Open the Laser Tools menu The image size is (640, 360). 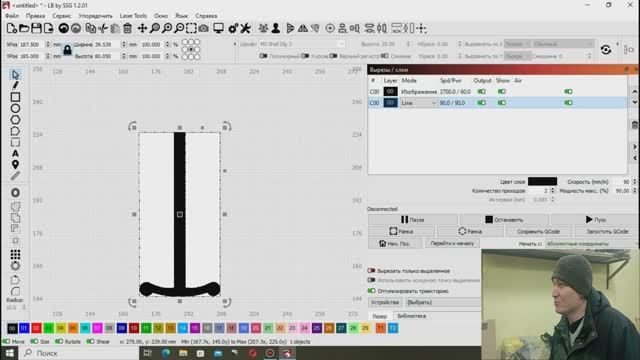133,16
